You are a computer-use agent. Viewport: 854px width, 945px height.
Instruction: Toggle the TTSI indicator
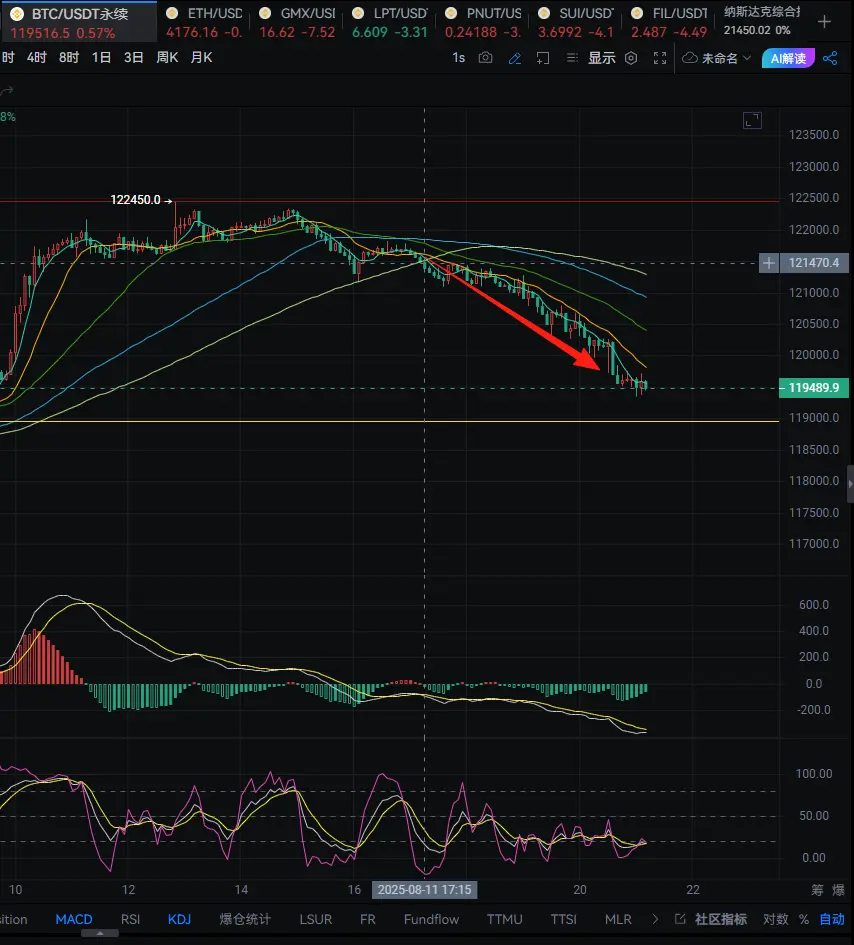[564, 919]
